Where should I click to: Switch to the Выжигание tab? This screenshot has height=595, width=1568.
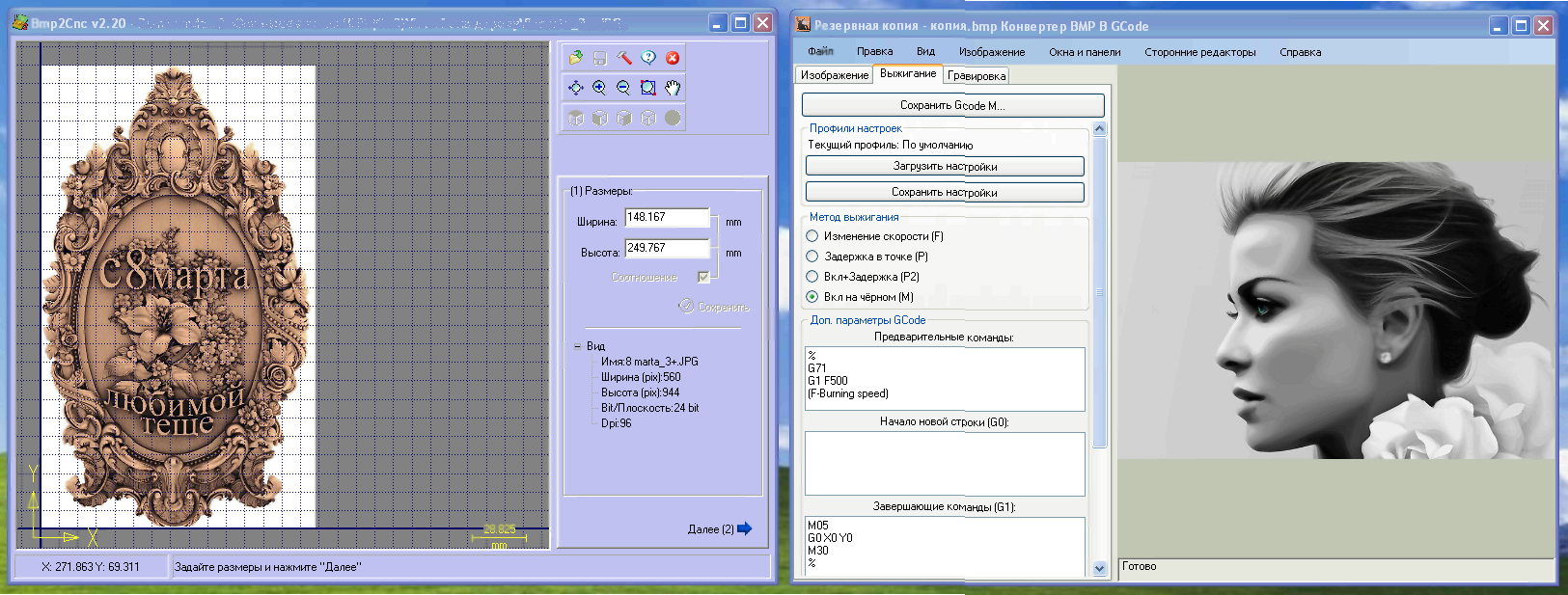908,73
